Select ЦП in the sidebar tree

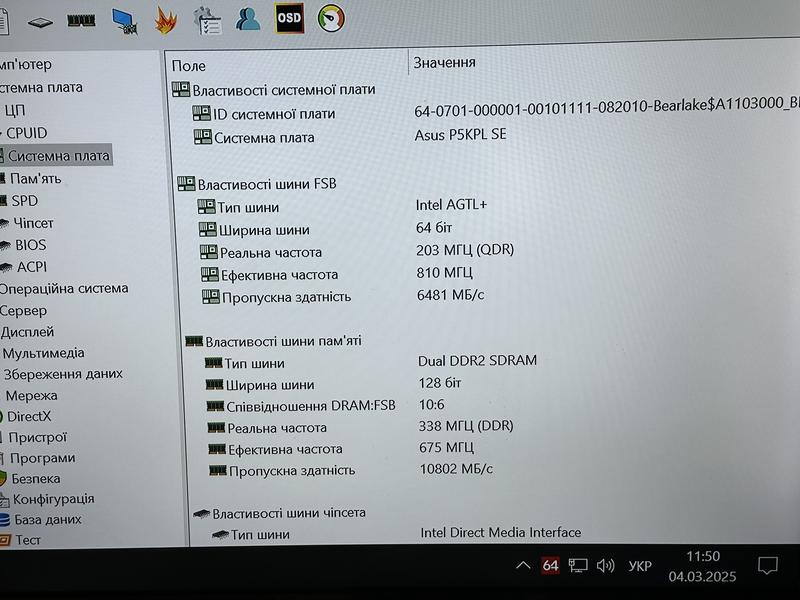tap(15, 110)
